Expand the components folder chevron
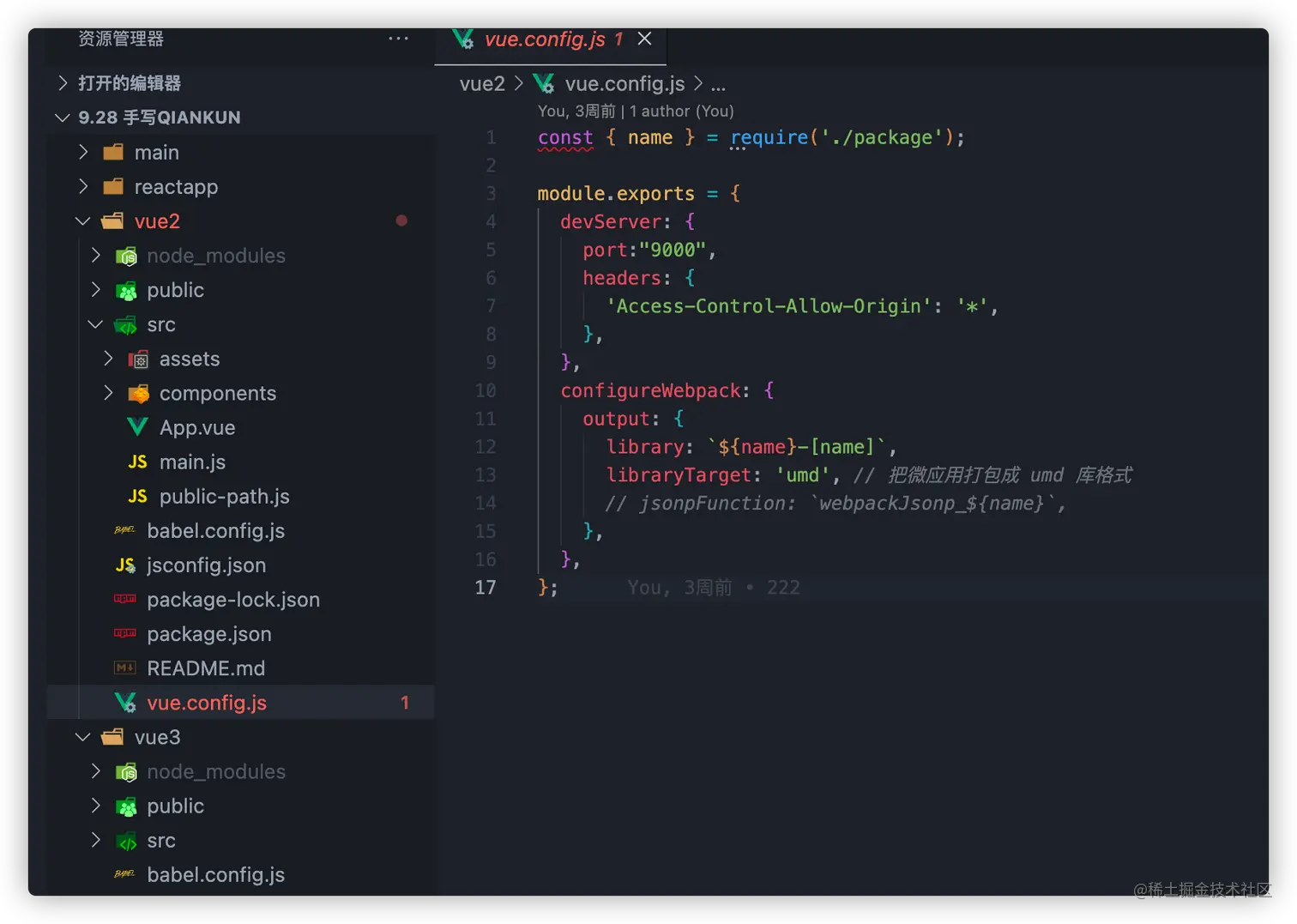Viewport: 1297px width, 924px height. (x=108, y=393)
